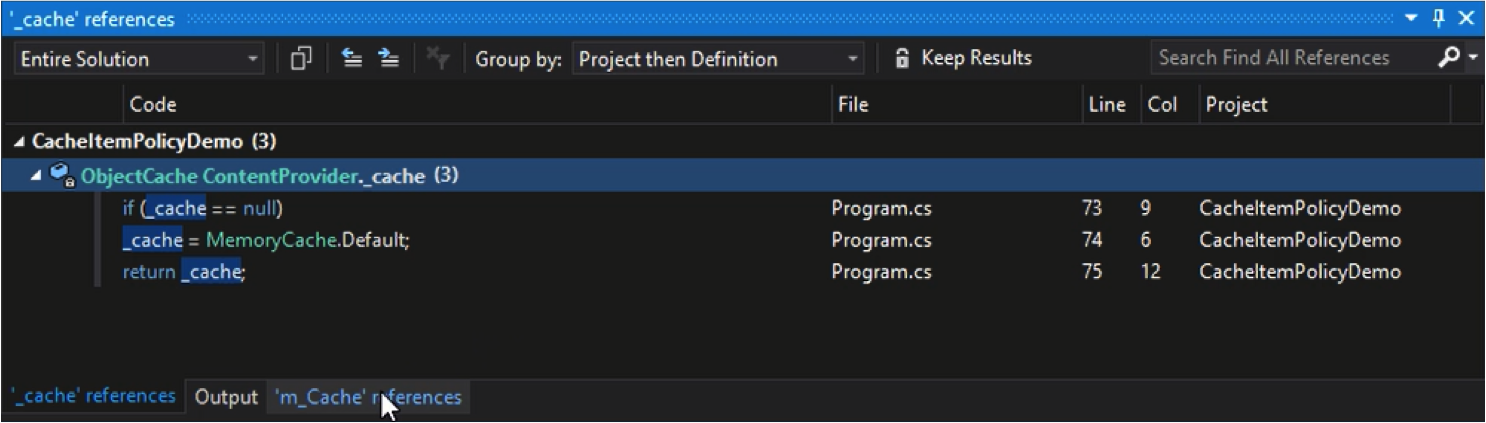Open the window position dropdown arrow
This screenshot has height=423, width=1486.
click(1412, 18)
